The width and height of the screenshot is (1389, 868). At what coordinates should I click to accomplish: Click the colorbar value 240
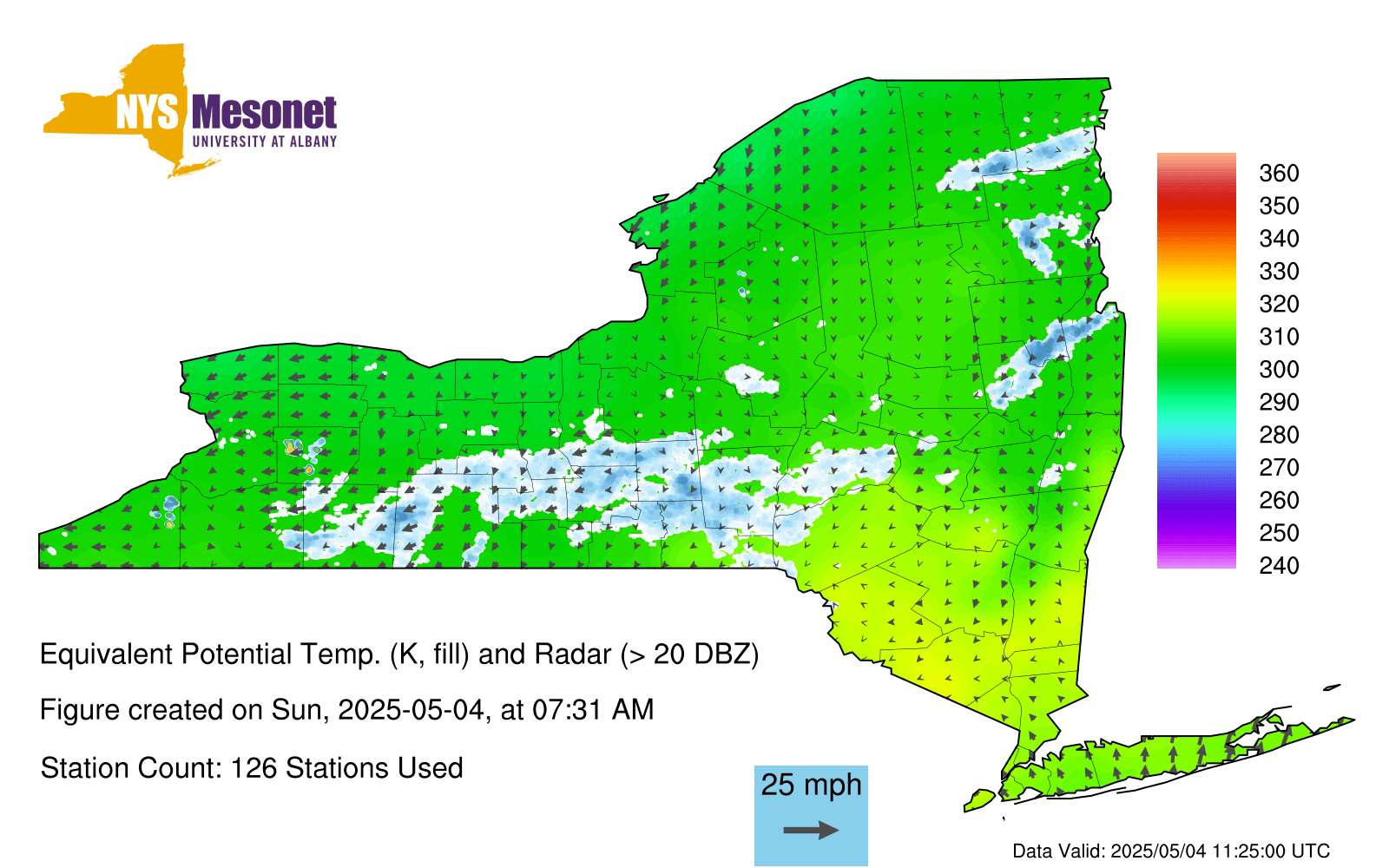(x=1279, y=566)
